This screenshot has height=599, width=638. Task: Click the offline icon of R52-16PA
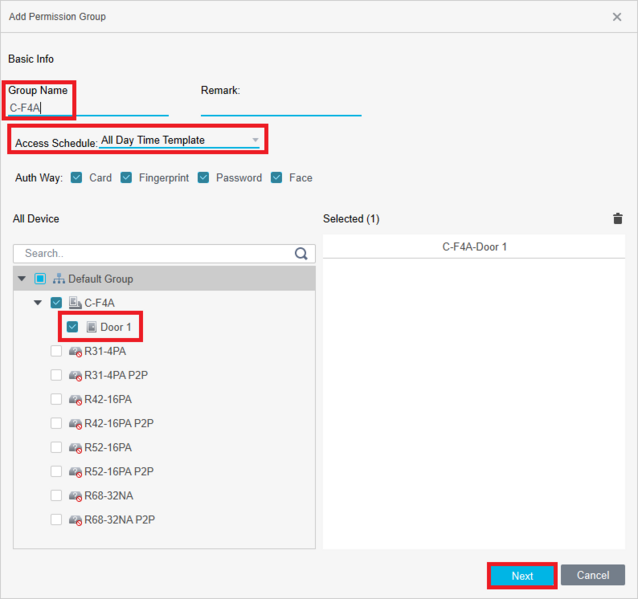tap(75, 448)
